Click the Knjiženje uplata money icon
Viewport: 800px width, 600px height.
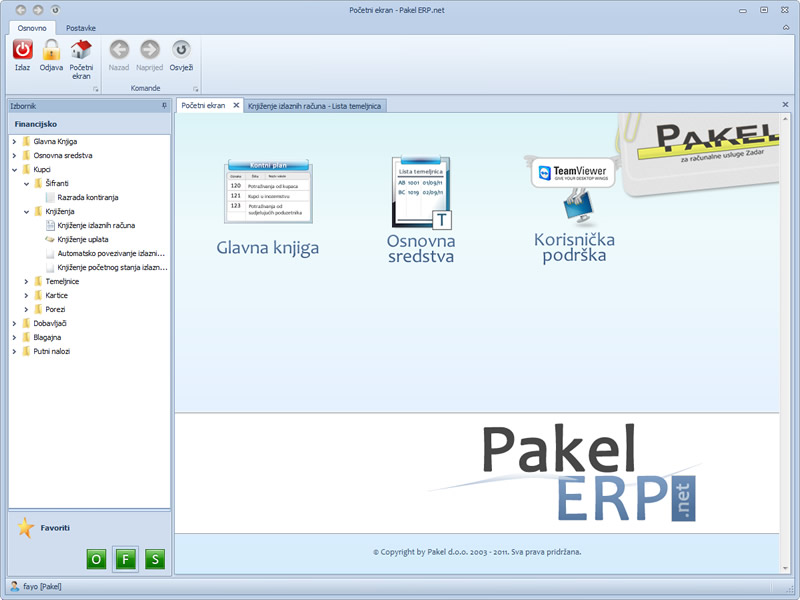click(49, 239)
